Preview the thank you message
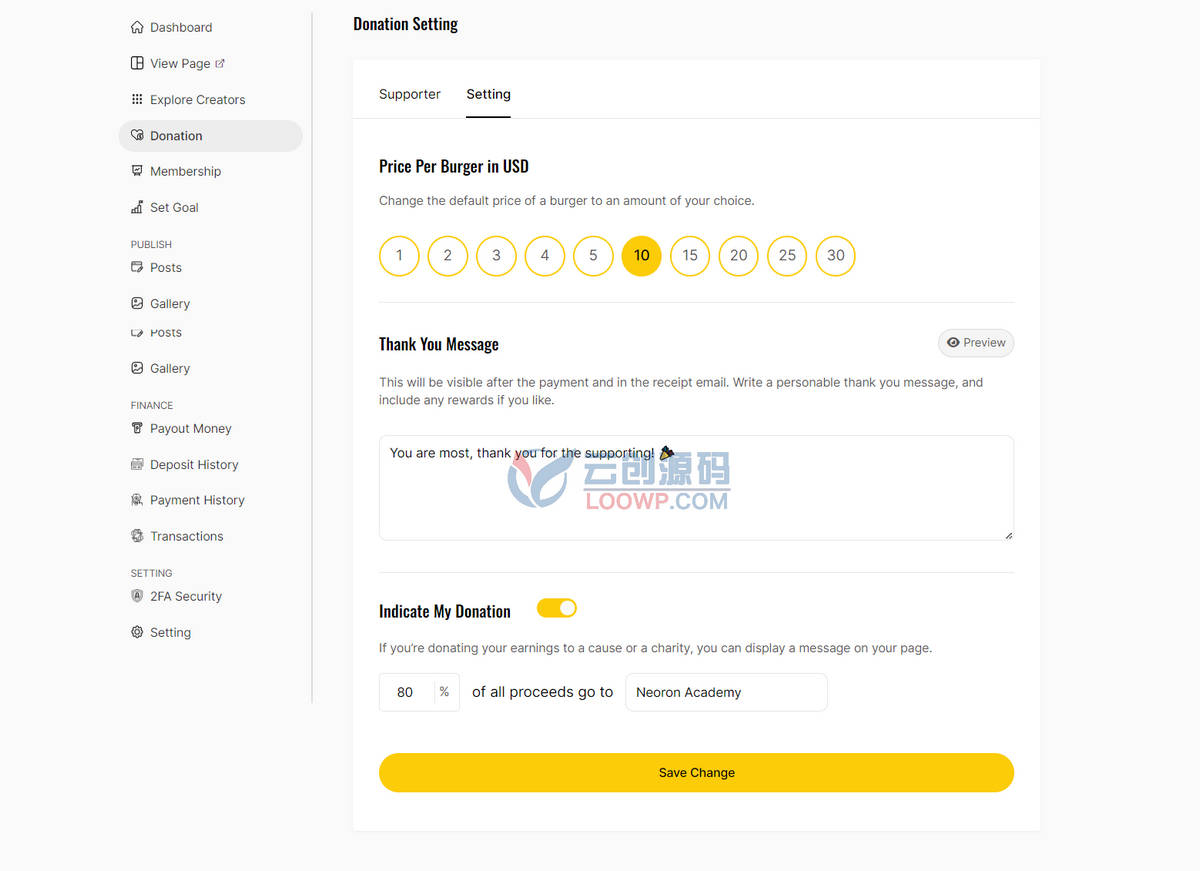The width and height of the screenshot is (1200, 871). tap(976, 343)
